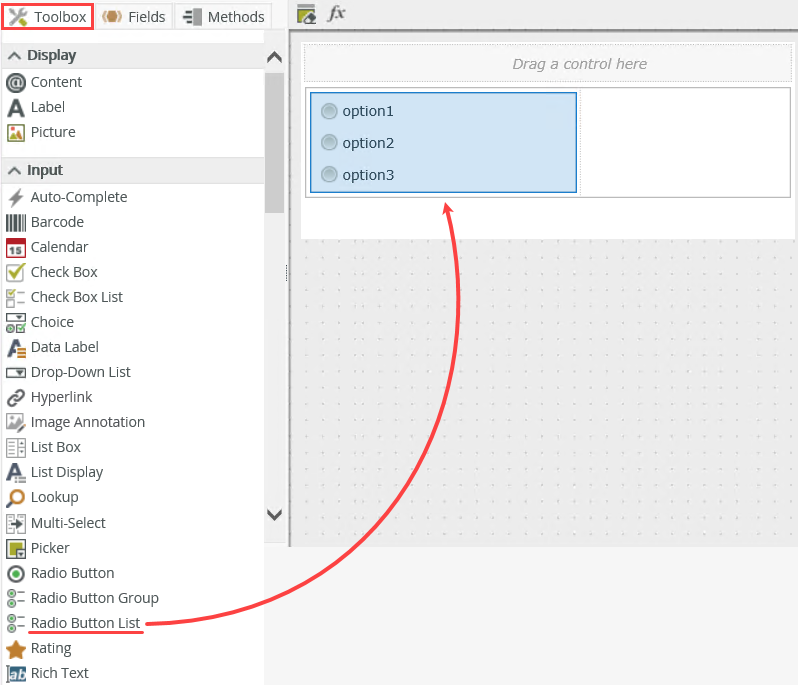
Task: Select the option2 radio button
Action: pyautogui.click(x=329, y=142)
